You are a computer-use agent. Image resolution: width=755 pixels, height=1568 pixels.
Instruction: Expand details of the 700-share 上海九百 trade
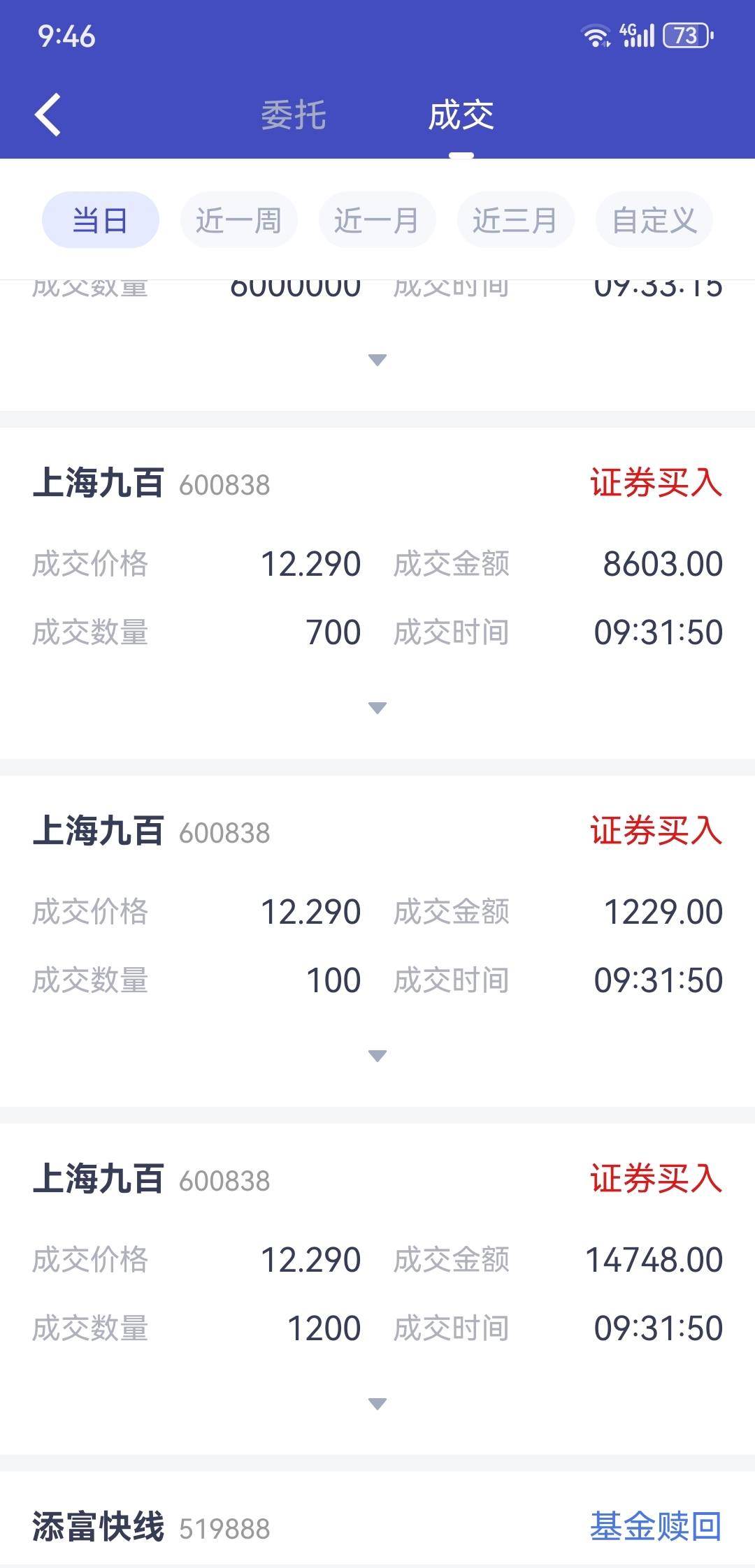coord(377,708)
